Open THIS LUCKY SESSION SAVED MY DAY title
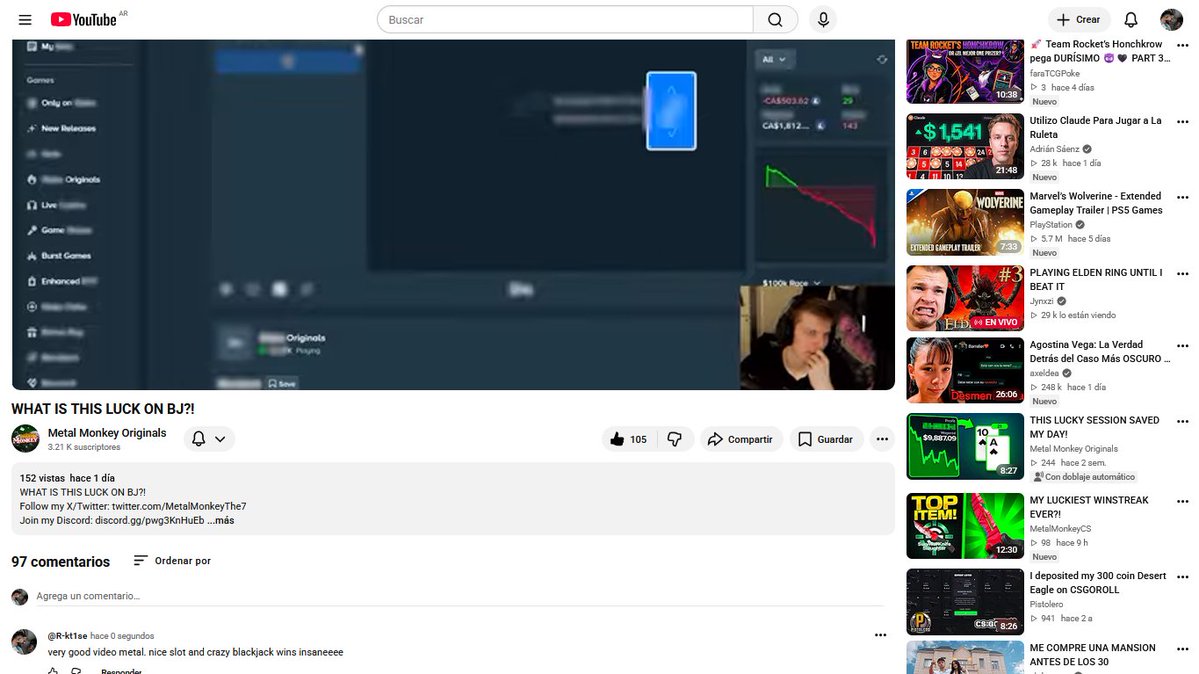1199x674 pixels. [1094, 427]
